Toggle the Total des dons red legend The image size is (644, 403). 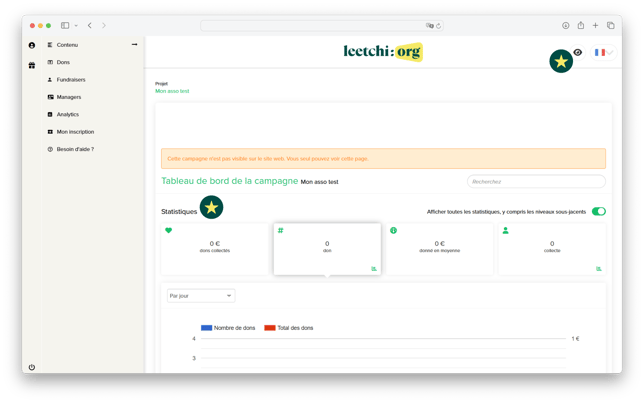click(x=289, y=328)
